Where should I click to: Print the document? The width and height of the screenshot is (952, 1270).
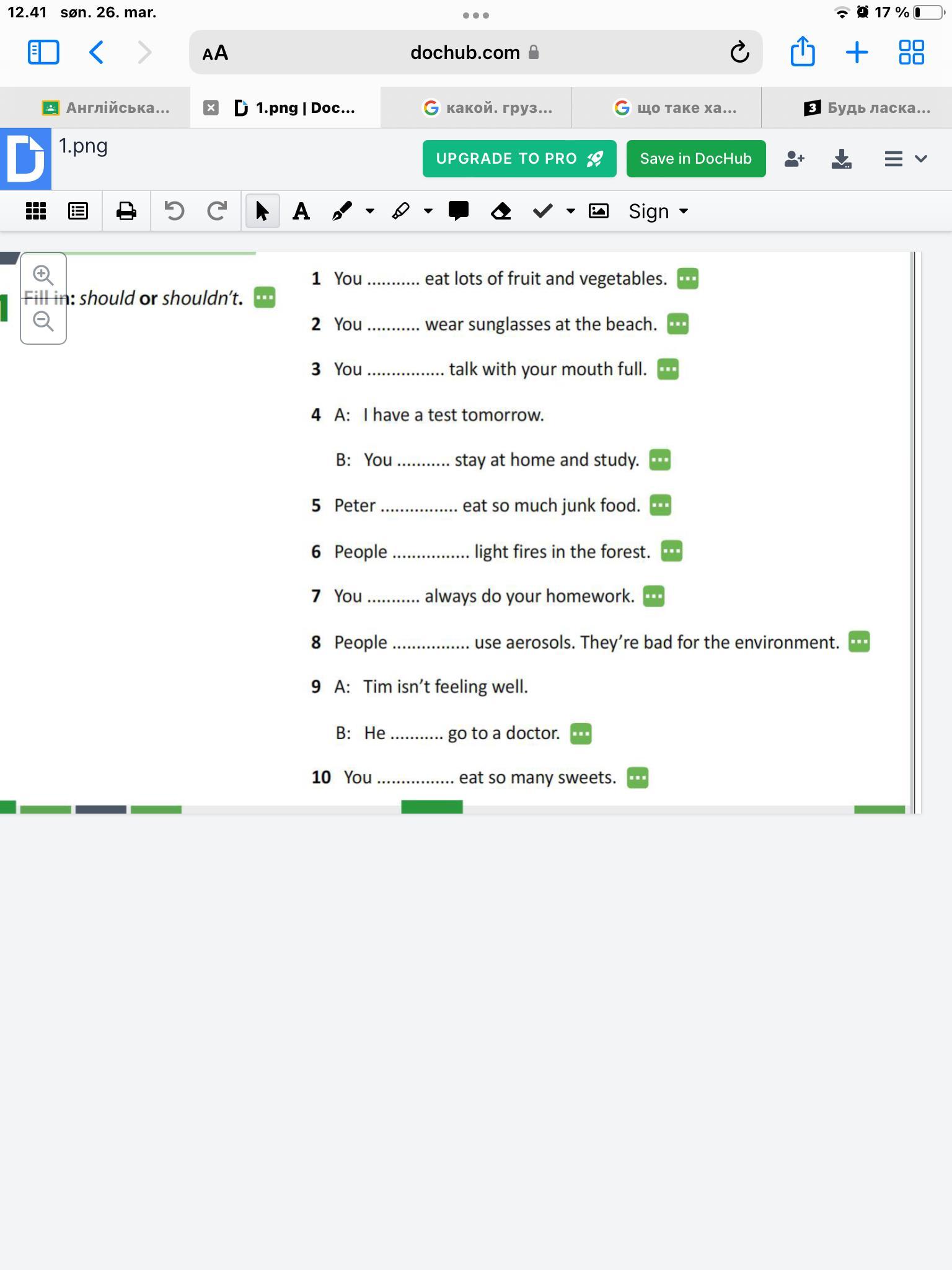[126, 211]
